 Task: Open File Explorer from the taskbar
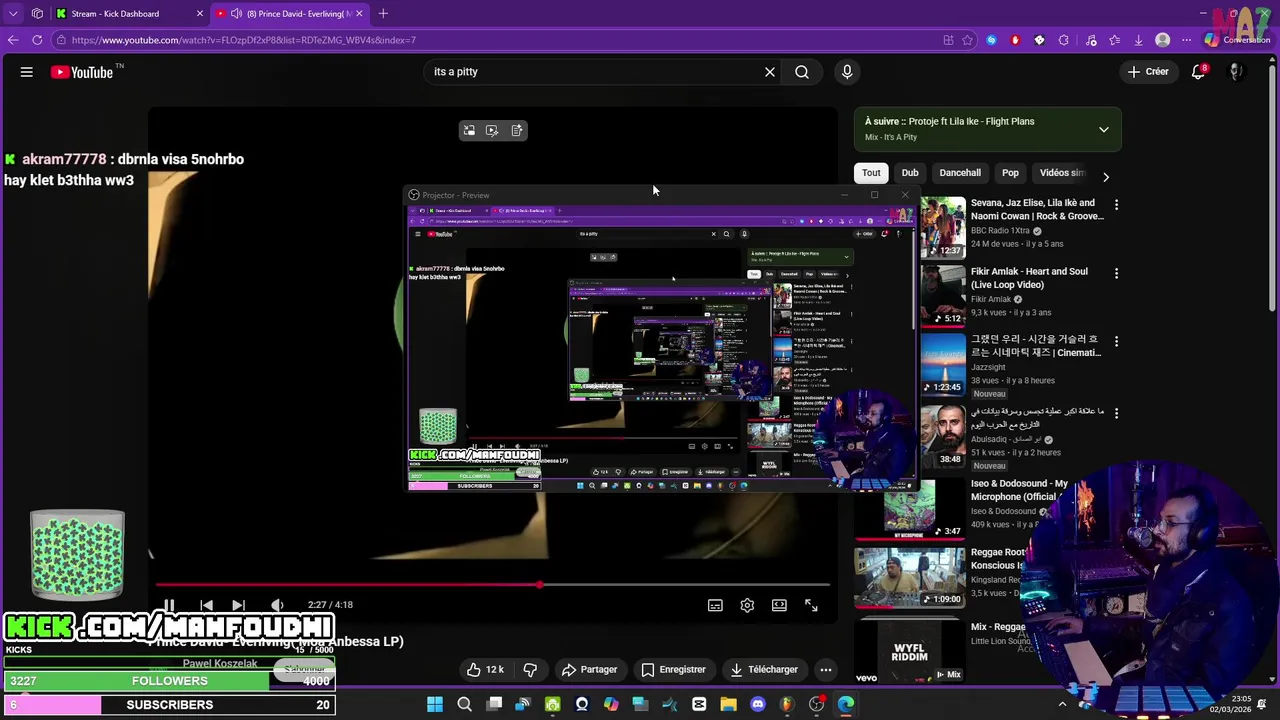click(x=728, y=705)
